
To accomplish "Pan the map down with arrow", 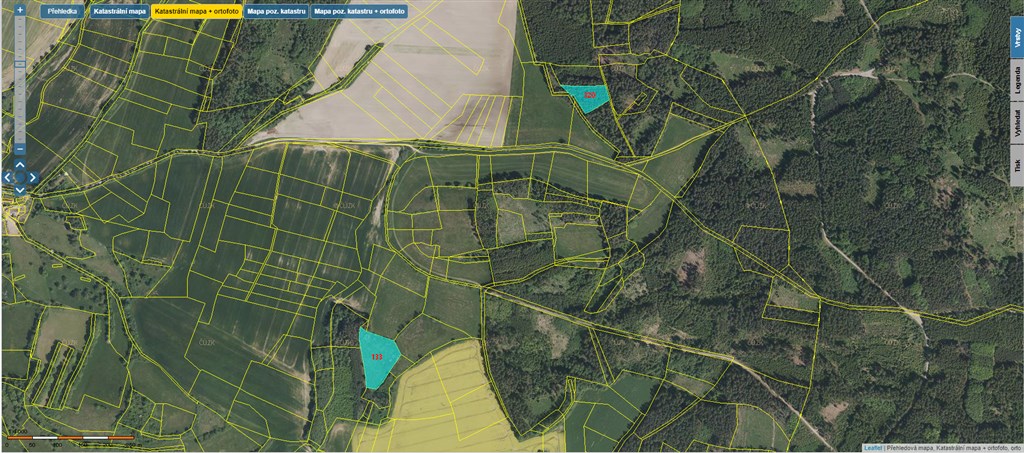I will (x=20, y=191).
